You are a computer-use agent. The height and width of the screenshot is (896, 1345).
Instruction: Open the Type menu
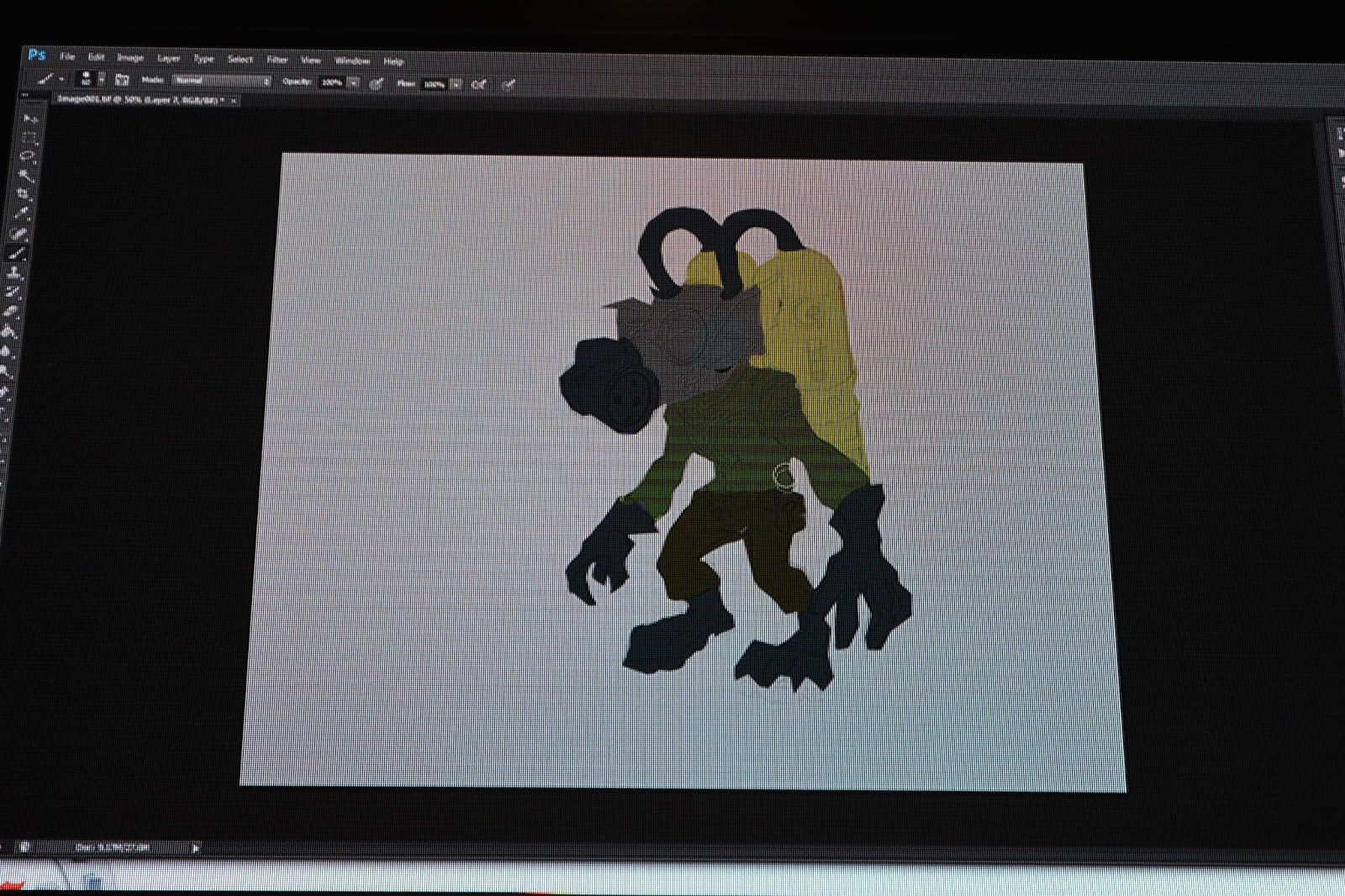click(203, 59)
